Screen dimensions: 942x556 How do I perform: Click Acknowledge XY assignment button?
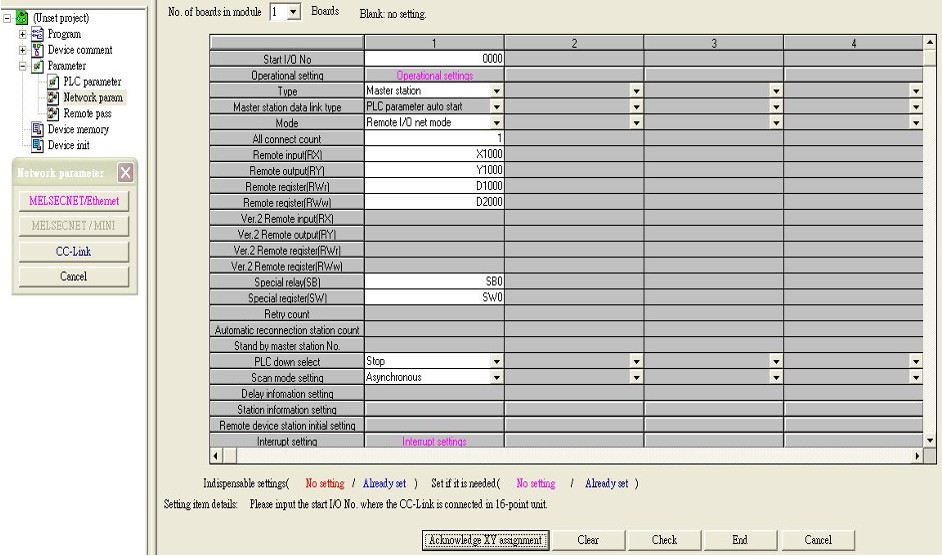point(485,540)
